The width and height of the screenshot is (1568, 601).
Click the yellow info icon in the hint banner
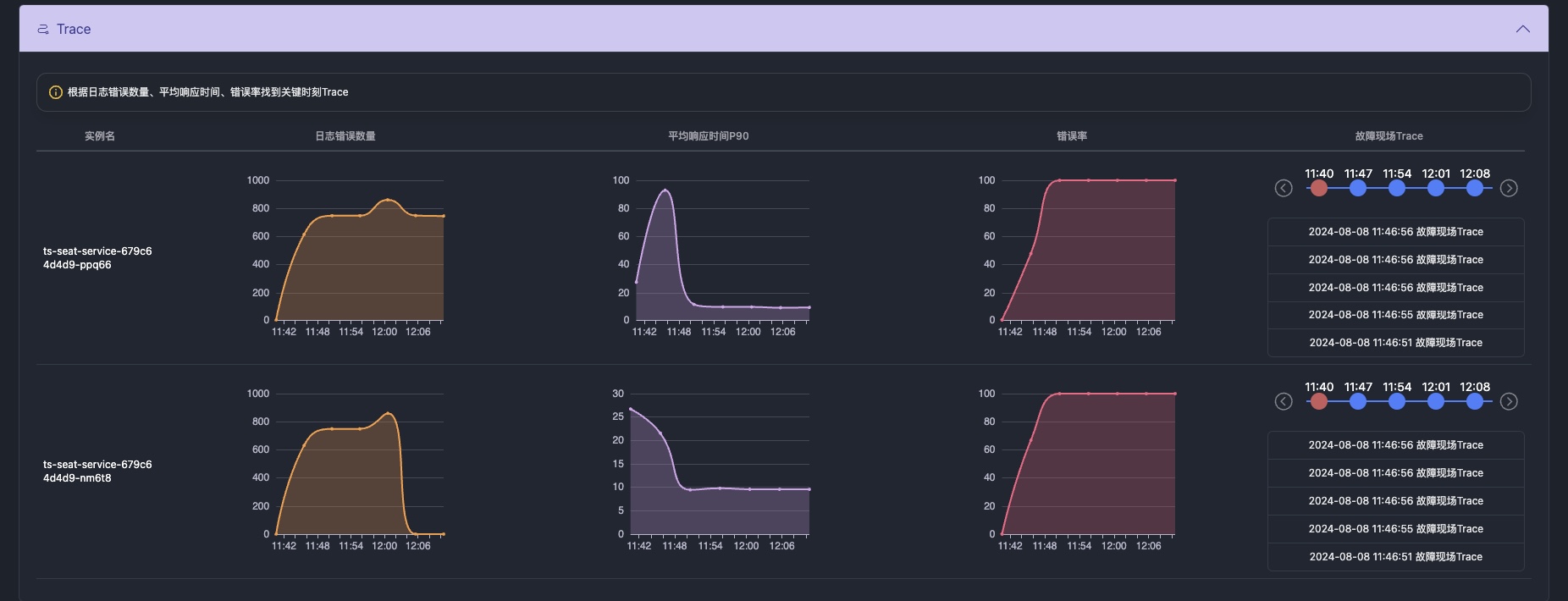coord(55,92)
